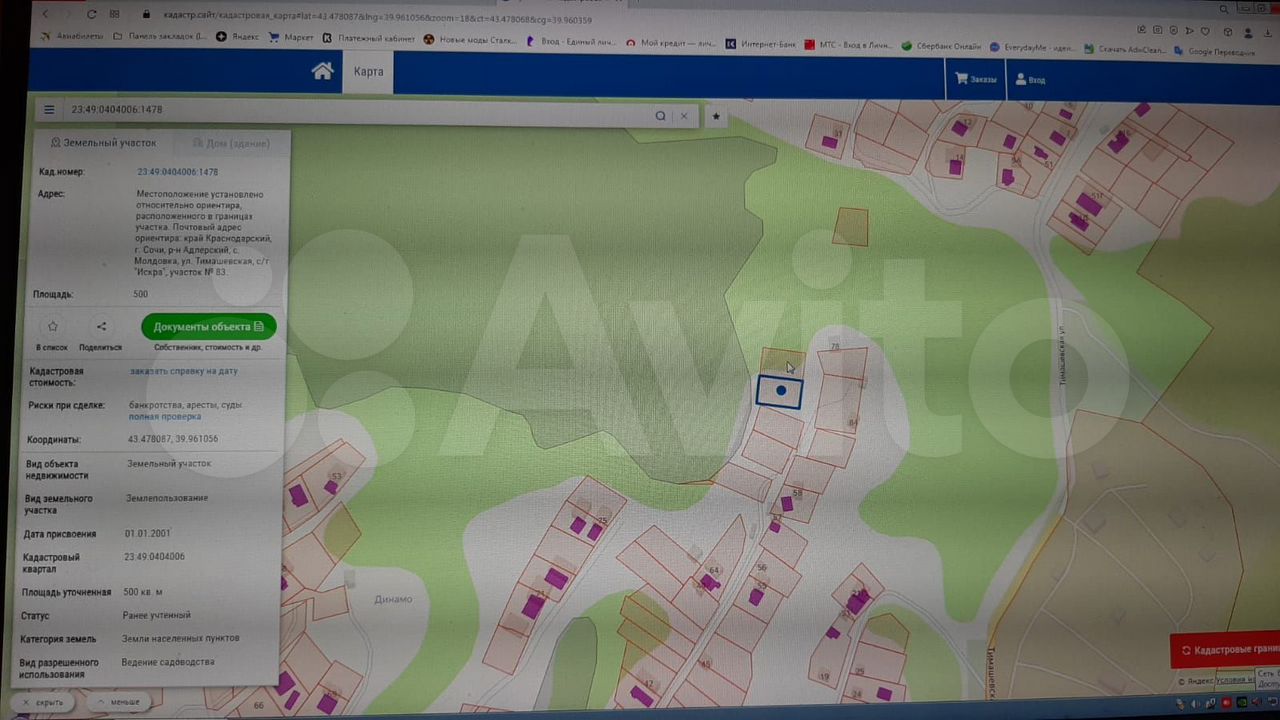Viewport: 1280px width, 720px height.
Task: Click the green Документы объекта button
Action: (208, 326)
